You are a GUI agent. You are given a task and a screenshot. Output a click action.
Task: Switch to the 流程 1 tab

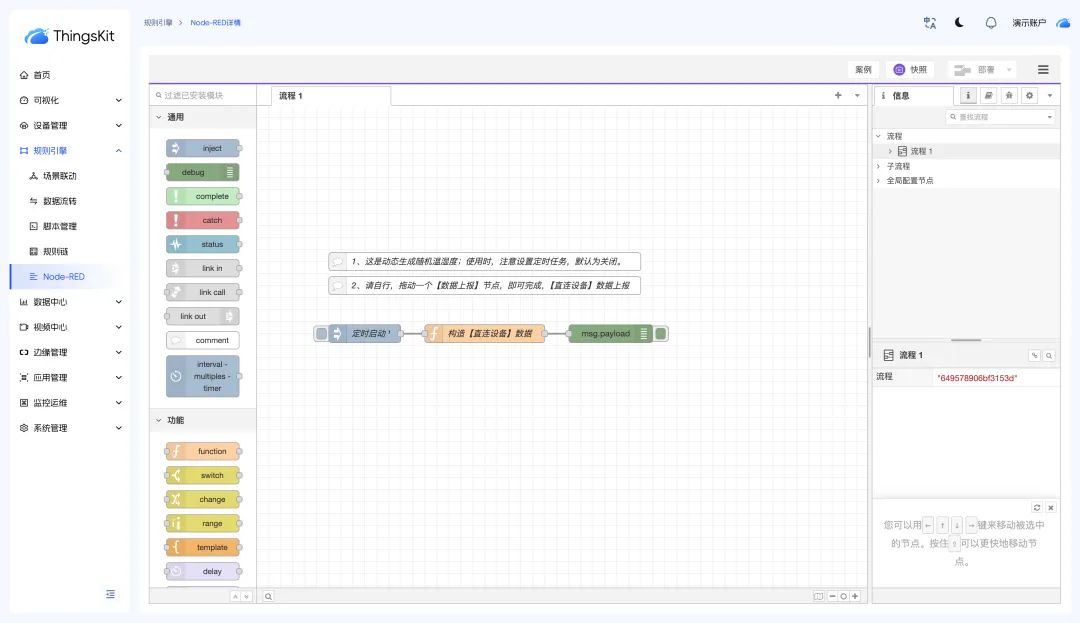click(x=331, y=96)
